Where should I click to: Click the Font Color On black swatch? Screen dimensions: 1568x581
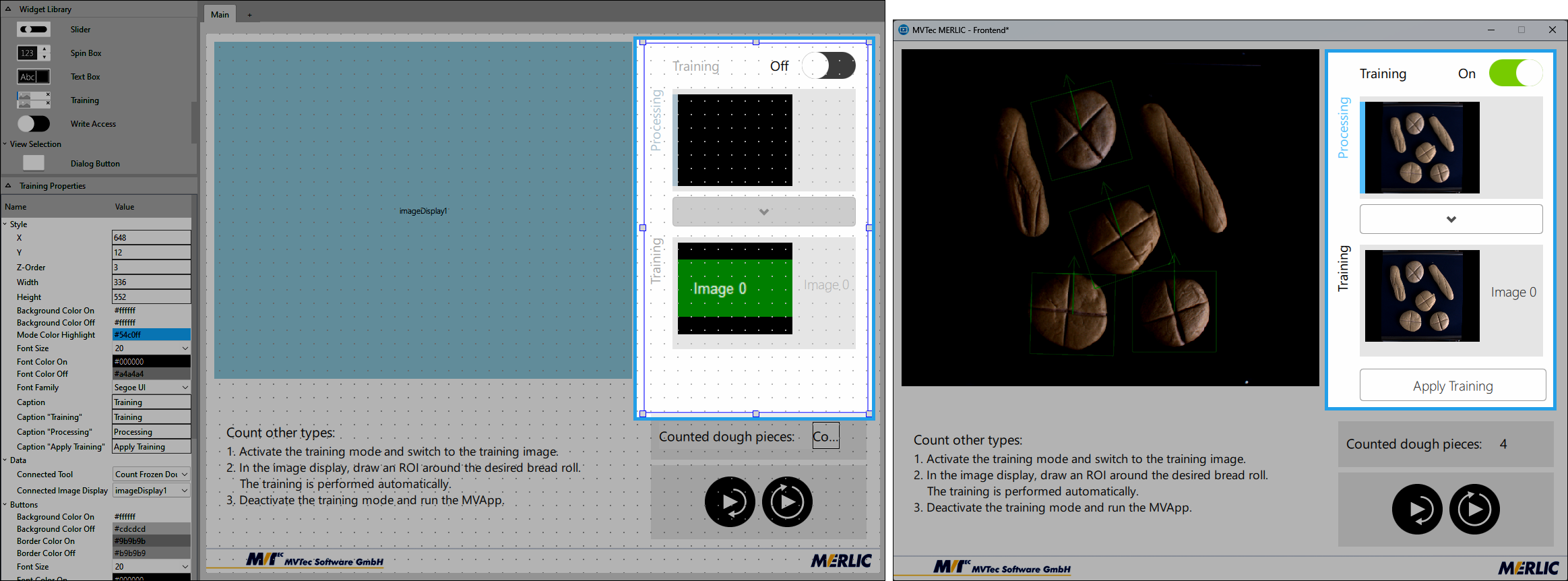tap(152, 362)
